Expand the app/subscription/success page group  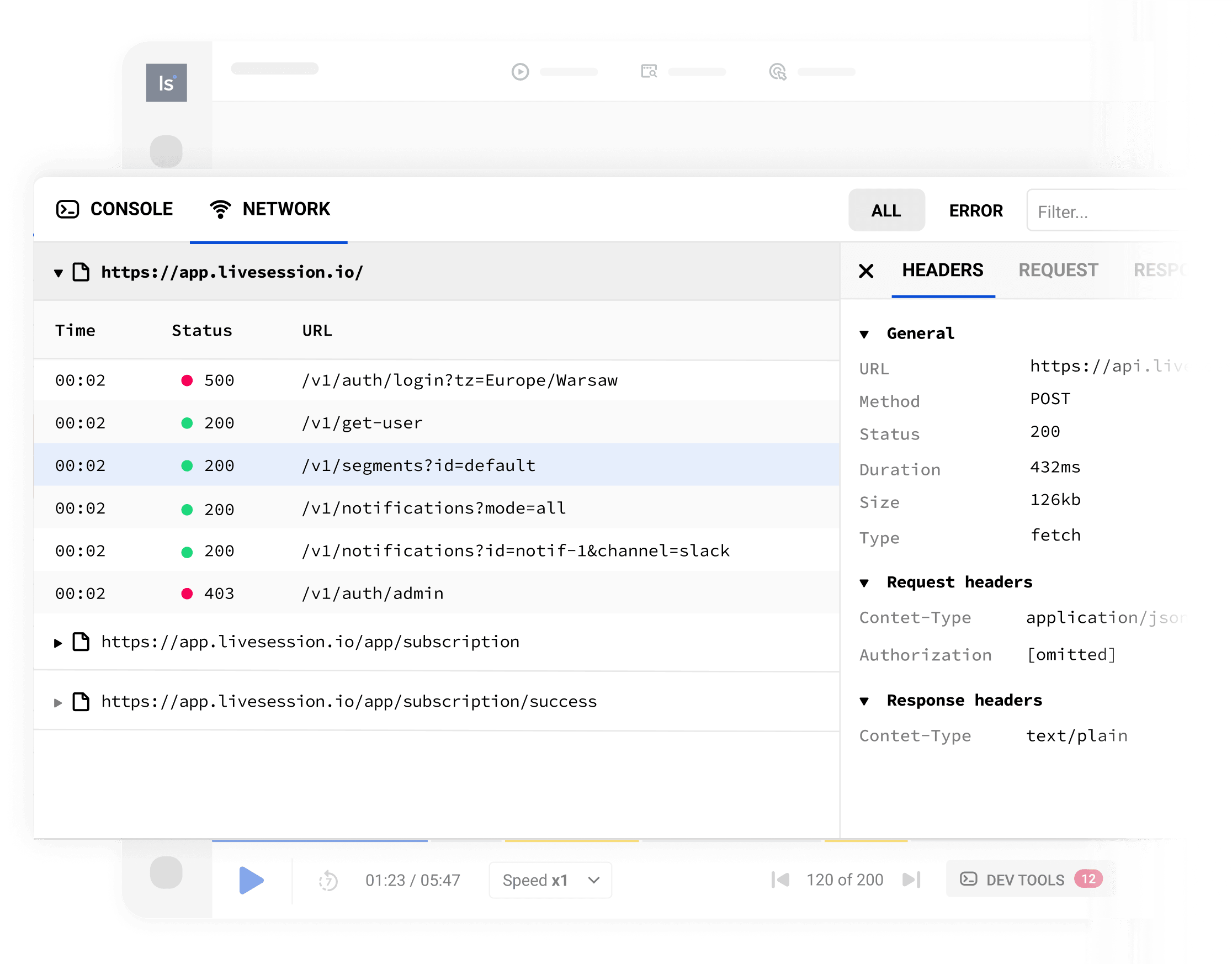(57, 703)
